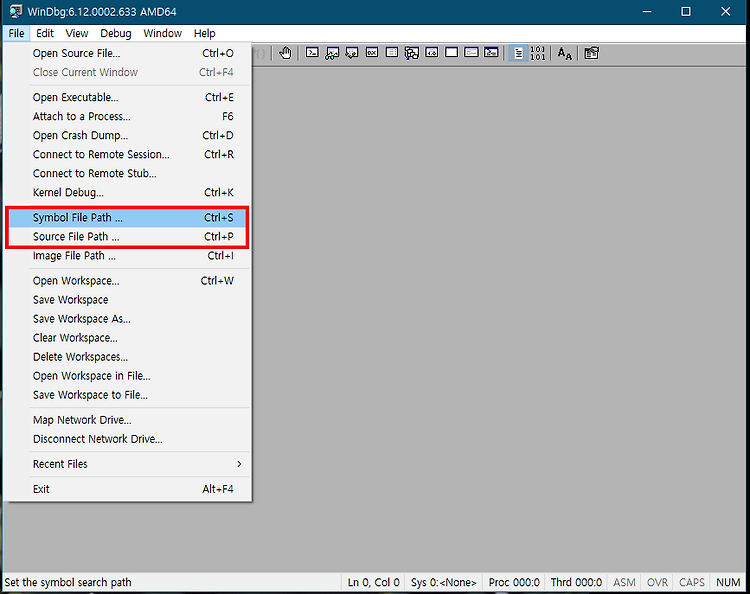Choose Connect to Remote Stub...
This screenshot has height=594, width=750.
coord(128,173)
